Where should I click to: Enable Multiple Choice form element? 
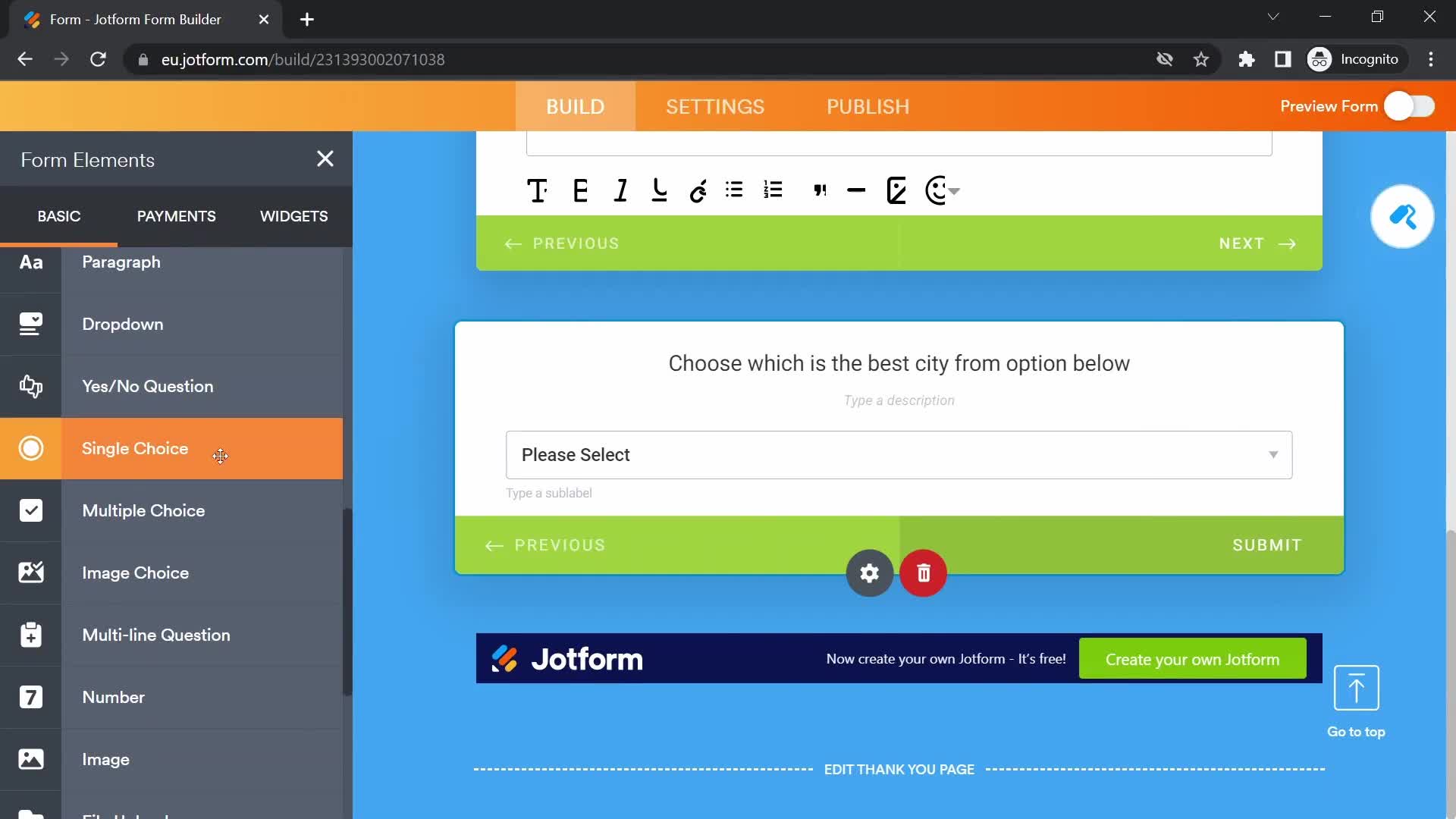tap(143, 510)
